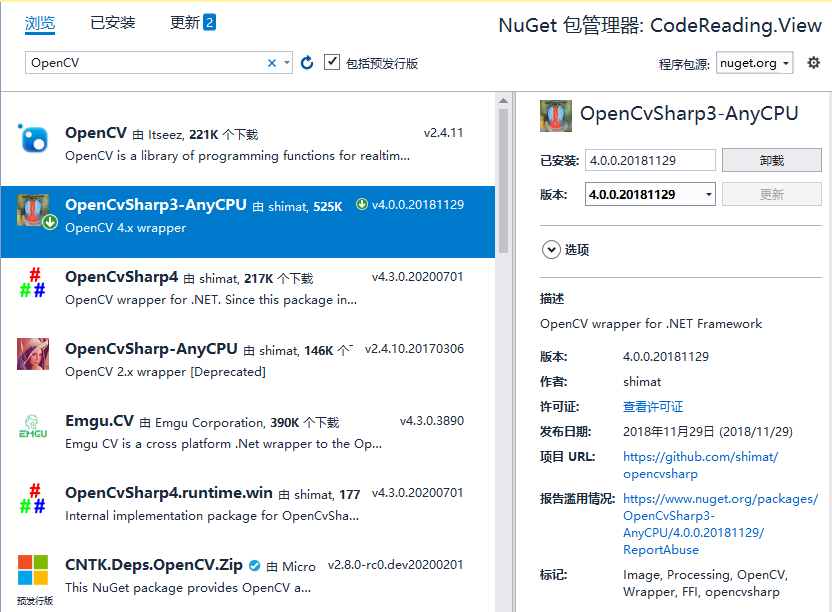Click the Emgu.CV logo icon
This screenshot has height=612, width=832.
tap(33, 426)
